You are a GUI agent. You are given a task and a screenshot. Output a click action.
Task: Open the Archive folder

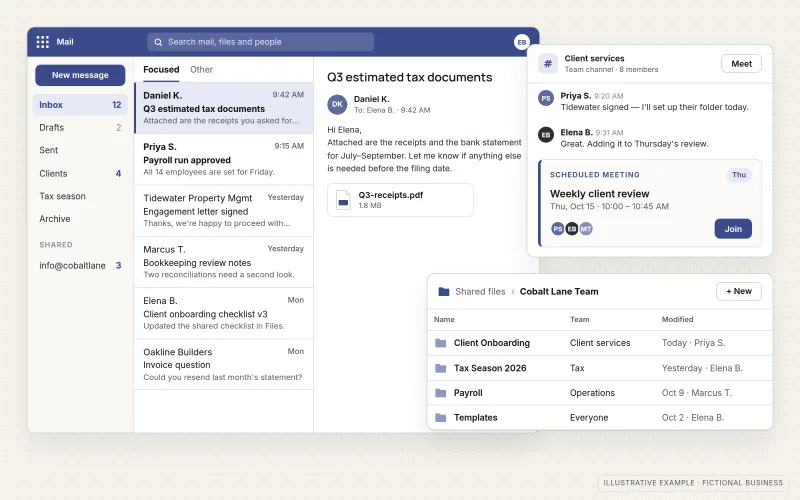(80, 219)
